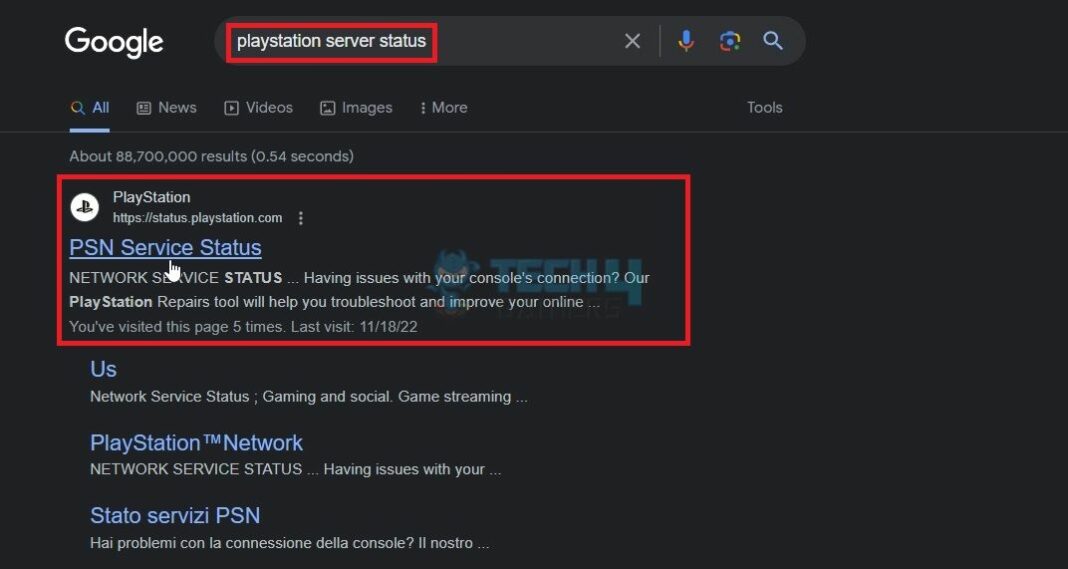Clear search text with X icon
Image resolution: width=1068 pixels, height=569 pixels.
pos(632,41)
